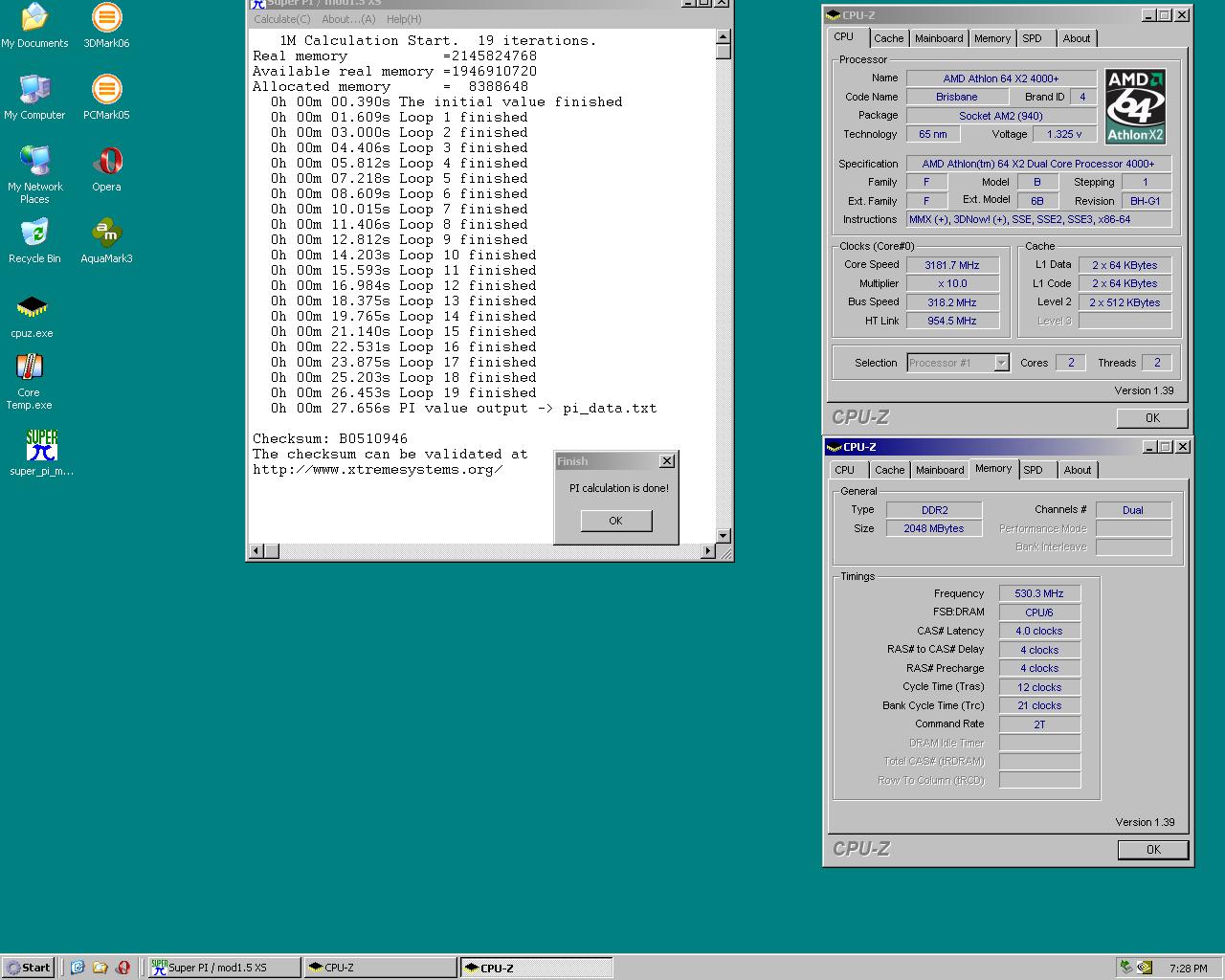Click the Command Rate value 2T
This screenshot has height=980, width=1225.
[1039, 724]
